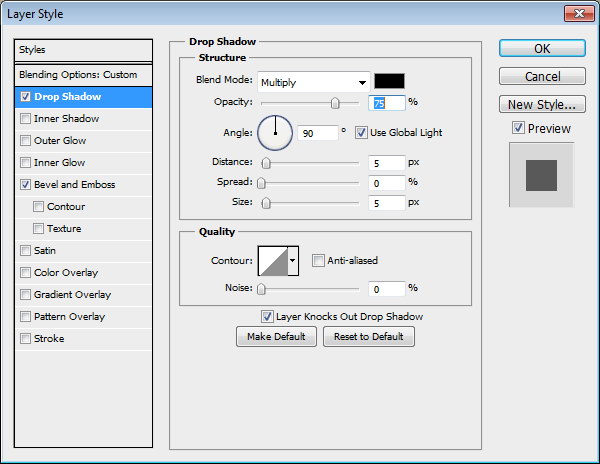Click the Distance value field

tap(385, 163)
